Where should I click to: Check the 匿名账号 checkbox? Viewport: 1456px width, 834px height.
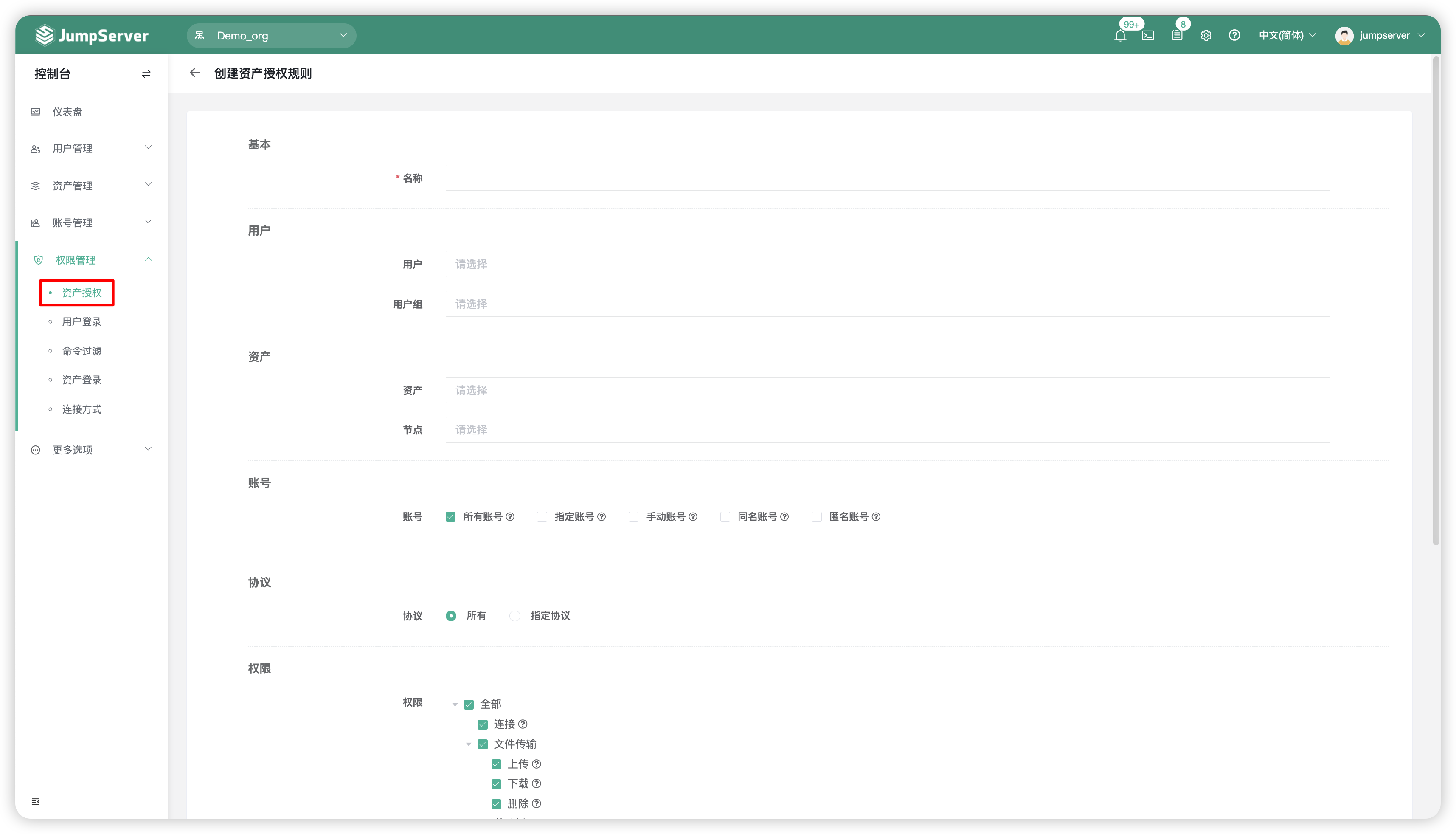(816, 517)
